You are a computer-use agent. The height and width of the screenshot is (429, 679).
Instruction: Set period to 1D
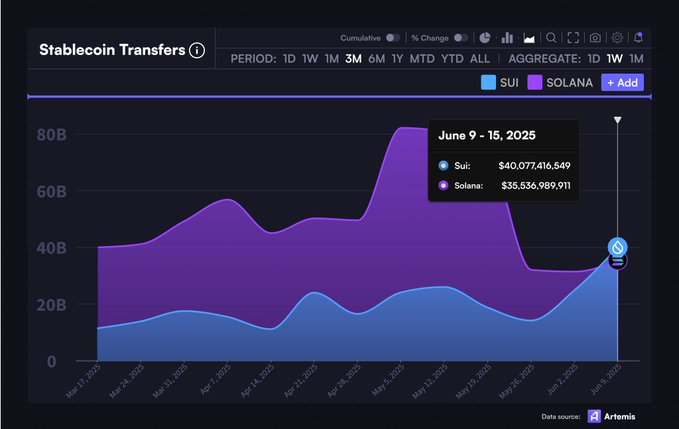click(x=289, y=59)
